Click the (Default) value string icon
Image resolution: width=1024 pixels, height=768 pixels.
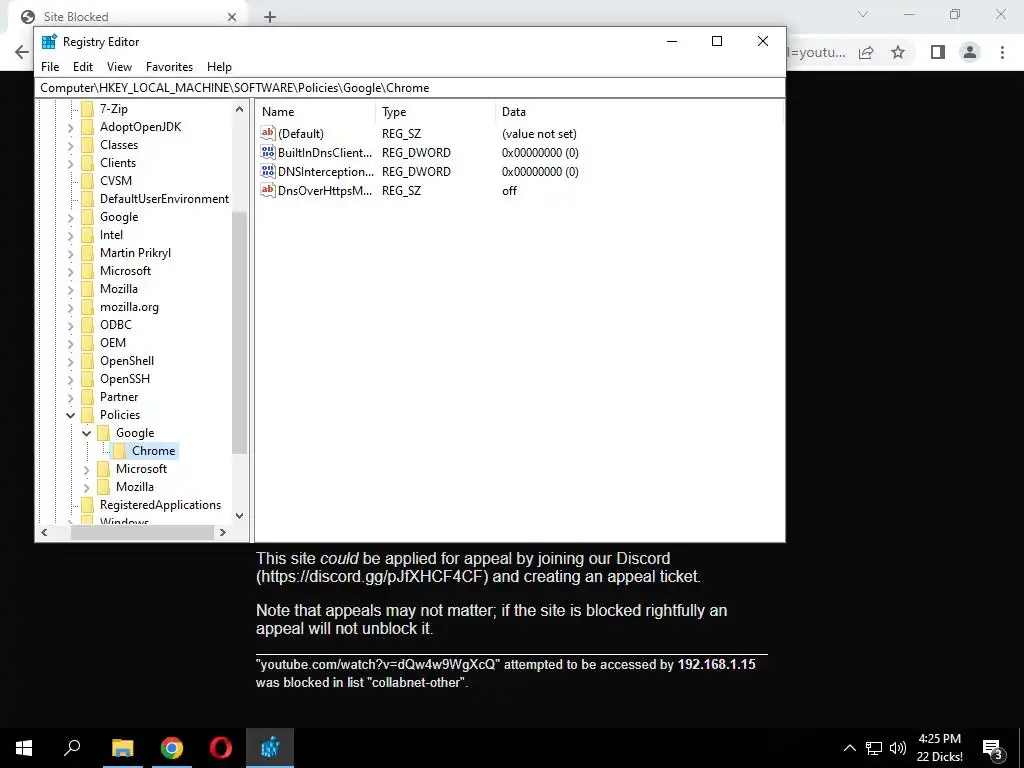pyautogui.click(x=268, y=133)
